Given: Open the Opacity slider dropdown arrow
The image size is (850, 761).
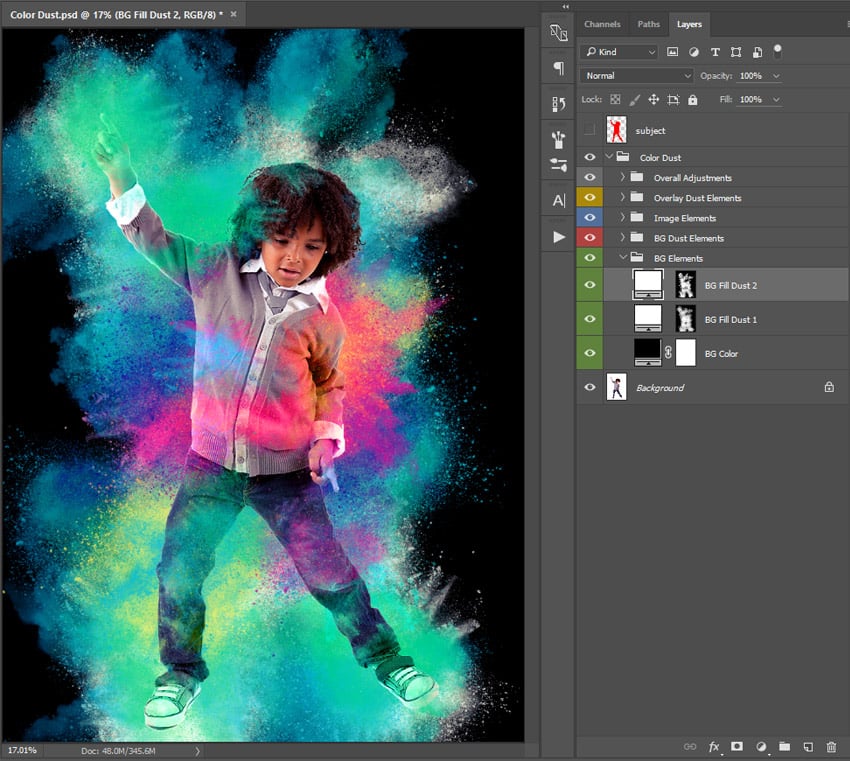Looking at the screenshot, I should click(x=776, y=76).
